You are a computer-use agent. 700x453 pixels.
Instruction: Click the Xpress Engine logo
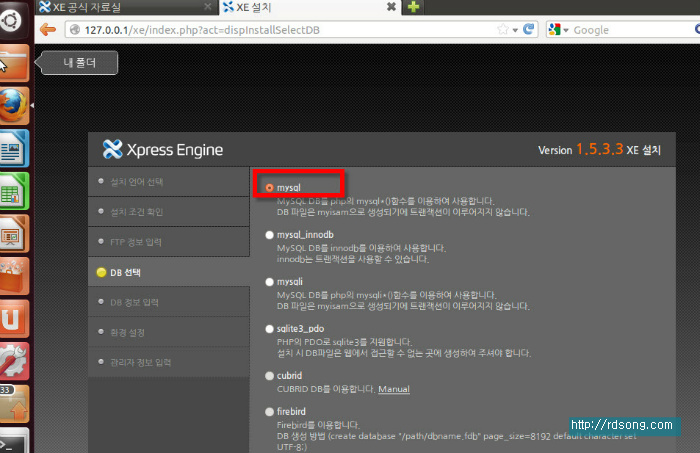point(163,150)
